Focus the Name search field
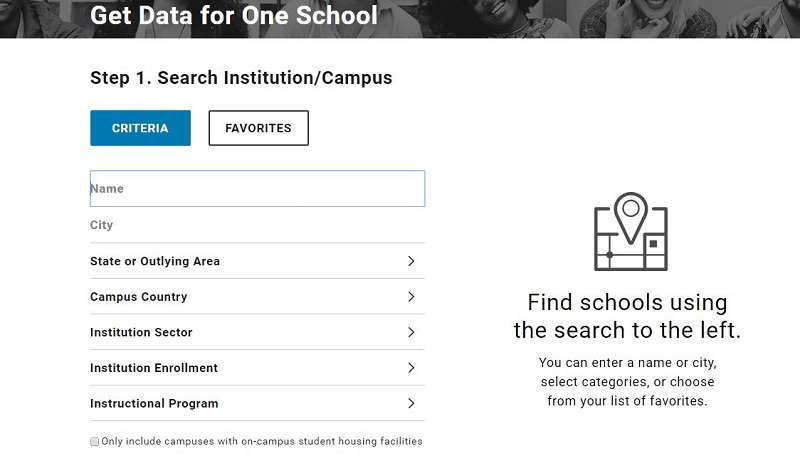This screenshot has width=800, height=468. (x=257, y=189)
